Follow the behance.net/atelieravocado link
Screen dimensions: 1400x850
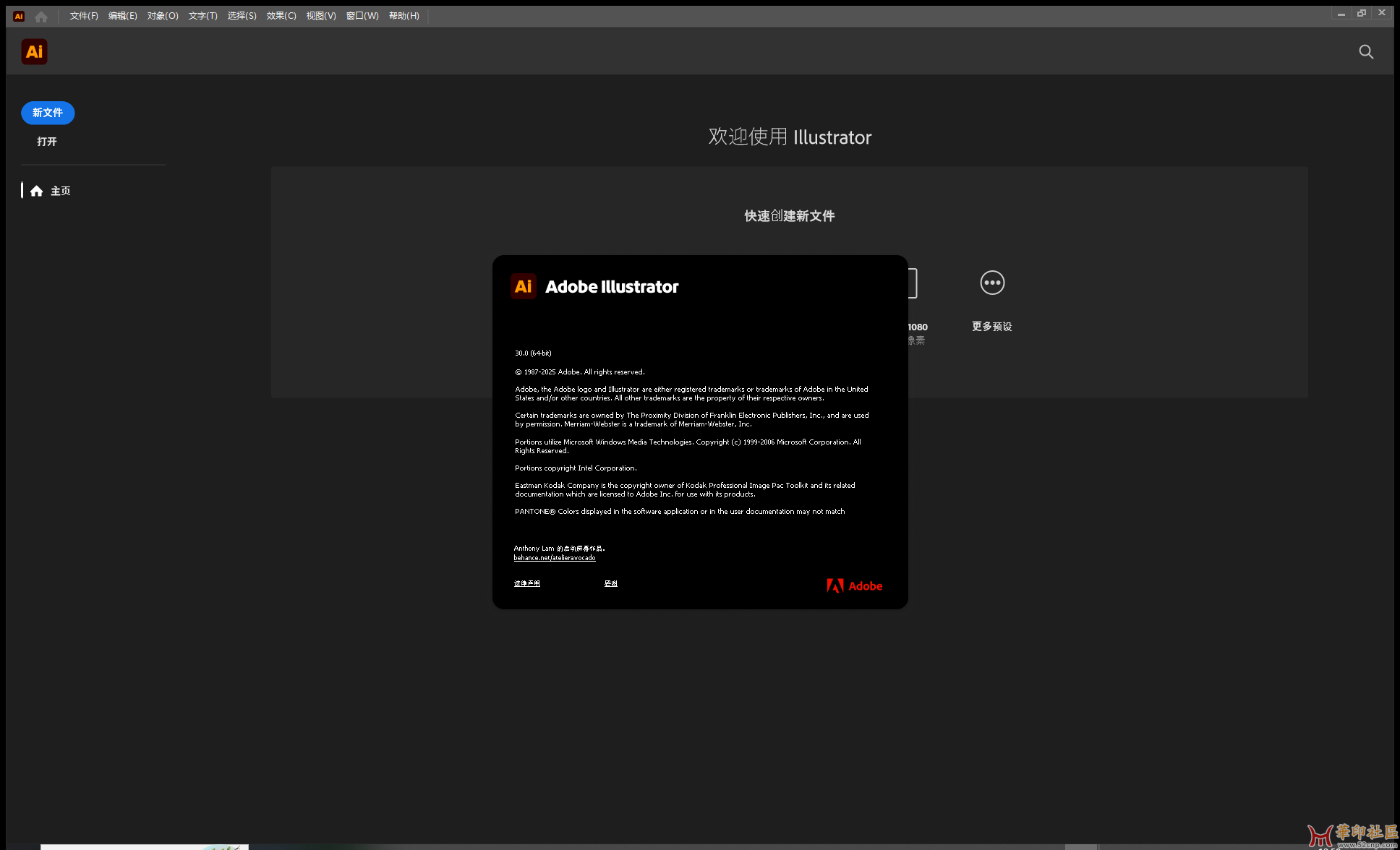(555, 558)
